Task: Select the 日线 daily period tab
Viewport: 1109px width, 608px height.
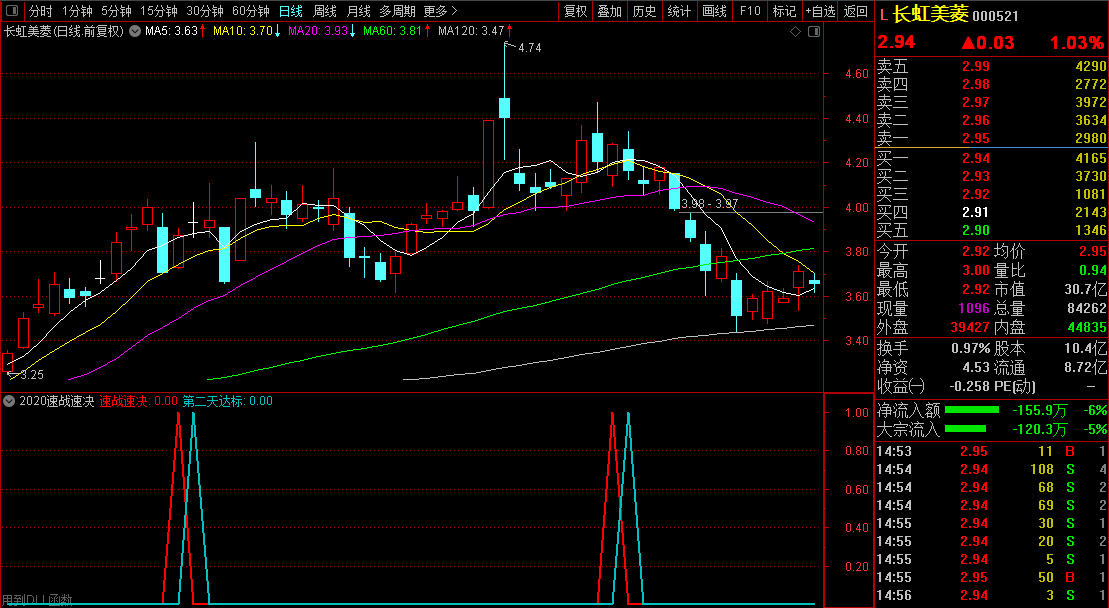Action: pos(291,11)
